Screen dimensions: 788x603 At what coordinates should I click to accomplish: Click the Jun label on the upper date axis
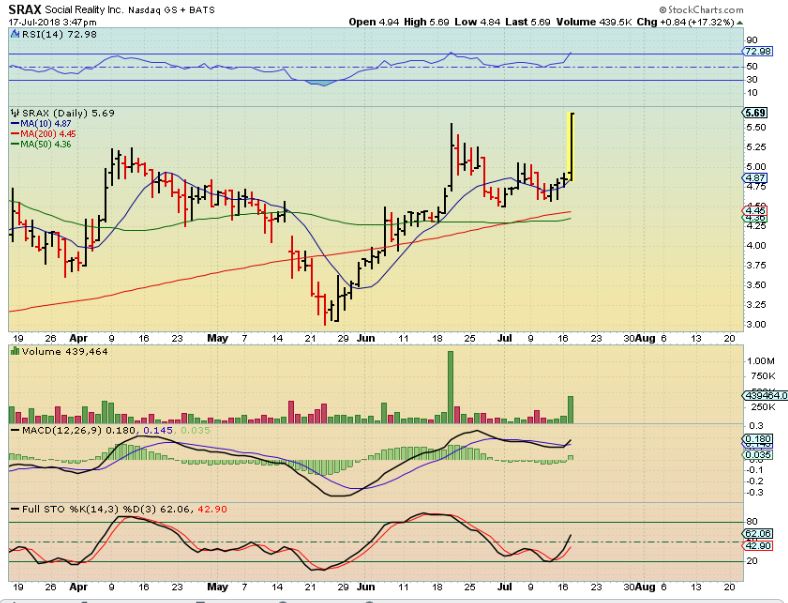click(366, 338)
